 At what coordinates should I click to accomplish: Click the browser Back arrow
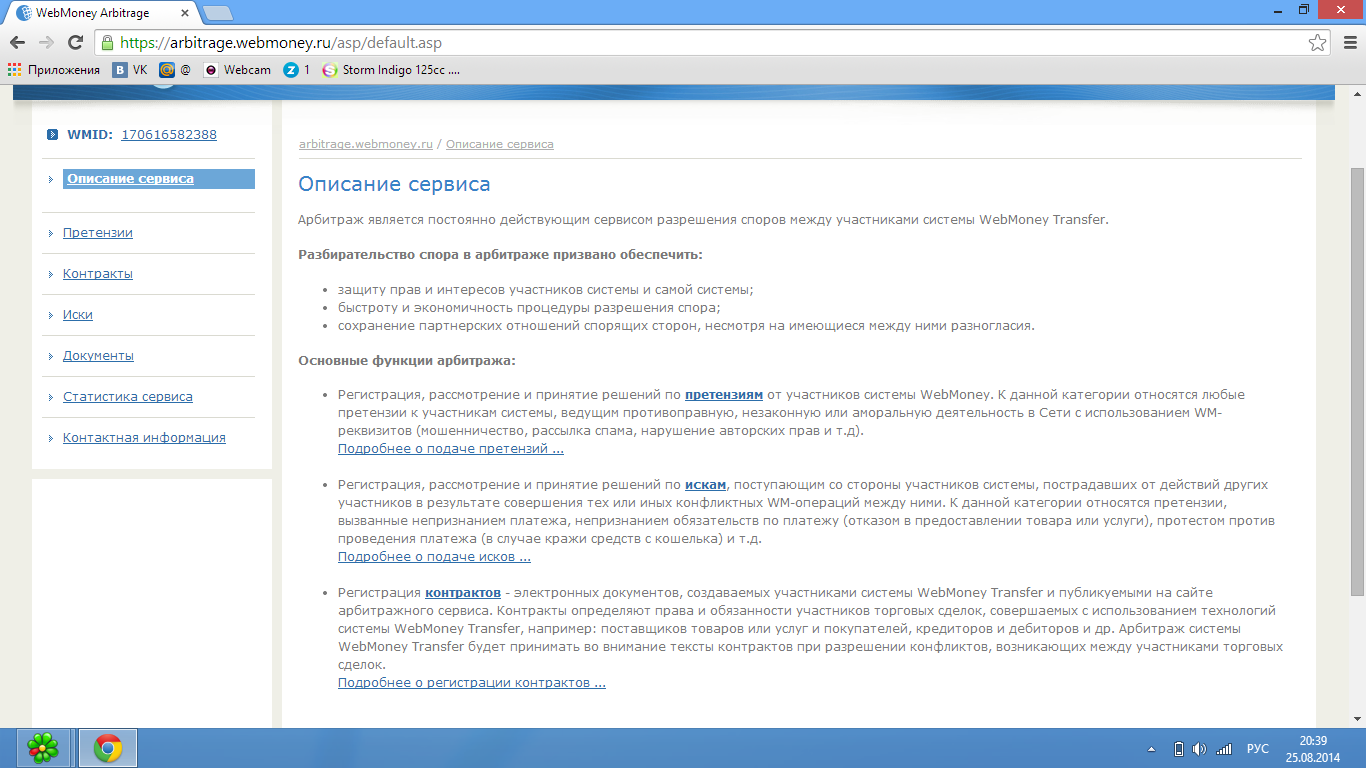18,43
